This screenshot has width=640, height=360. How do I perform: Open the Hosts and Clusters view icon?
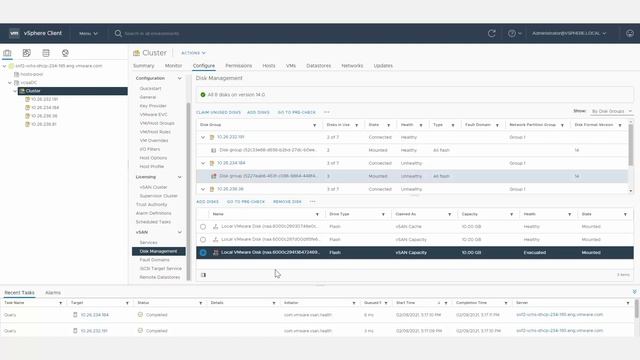tap(7, 53)
